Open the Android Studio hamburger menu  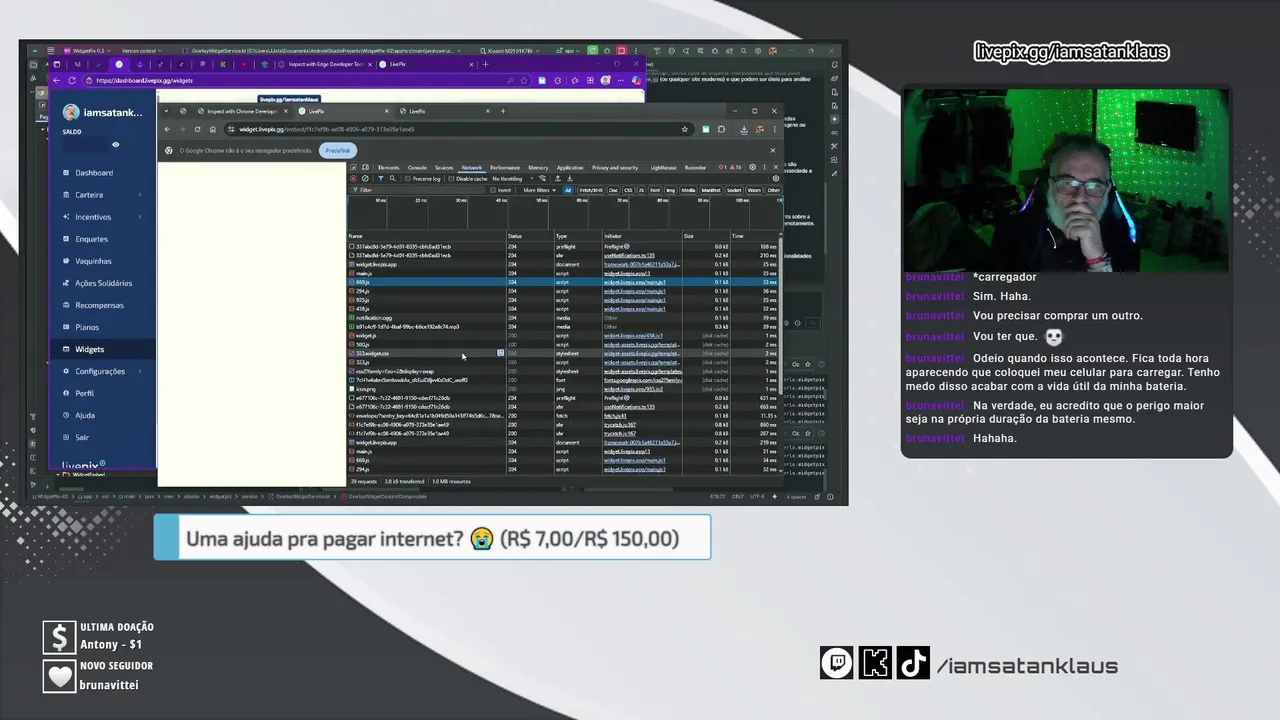coord(50,50)
